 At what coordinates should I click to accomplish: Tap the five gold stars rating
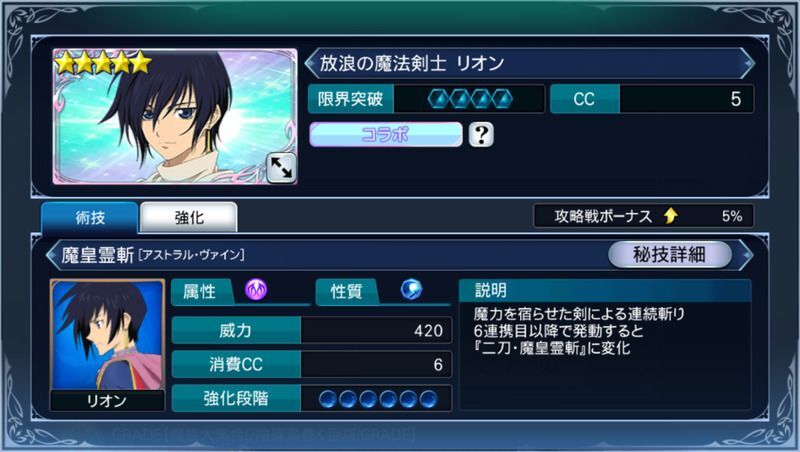pyautogui.click(x=104, y=63)
